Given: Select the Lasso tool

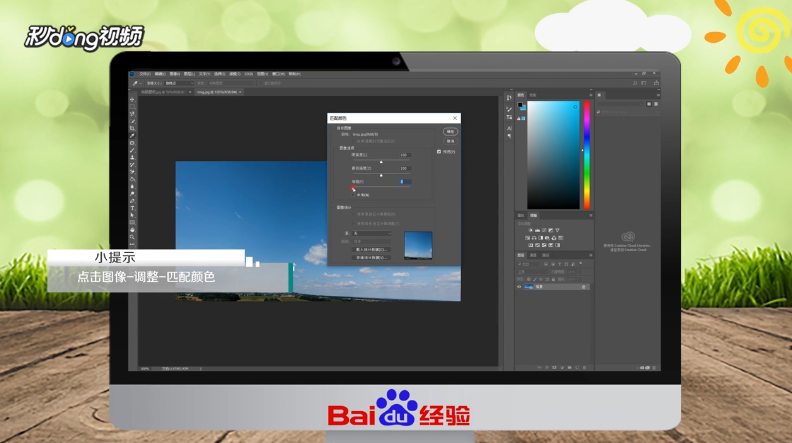Looking at the screenshot, I should click(132, 114).
